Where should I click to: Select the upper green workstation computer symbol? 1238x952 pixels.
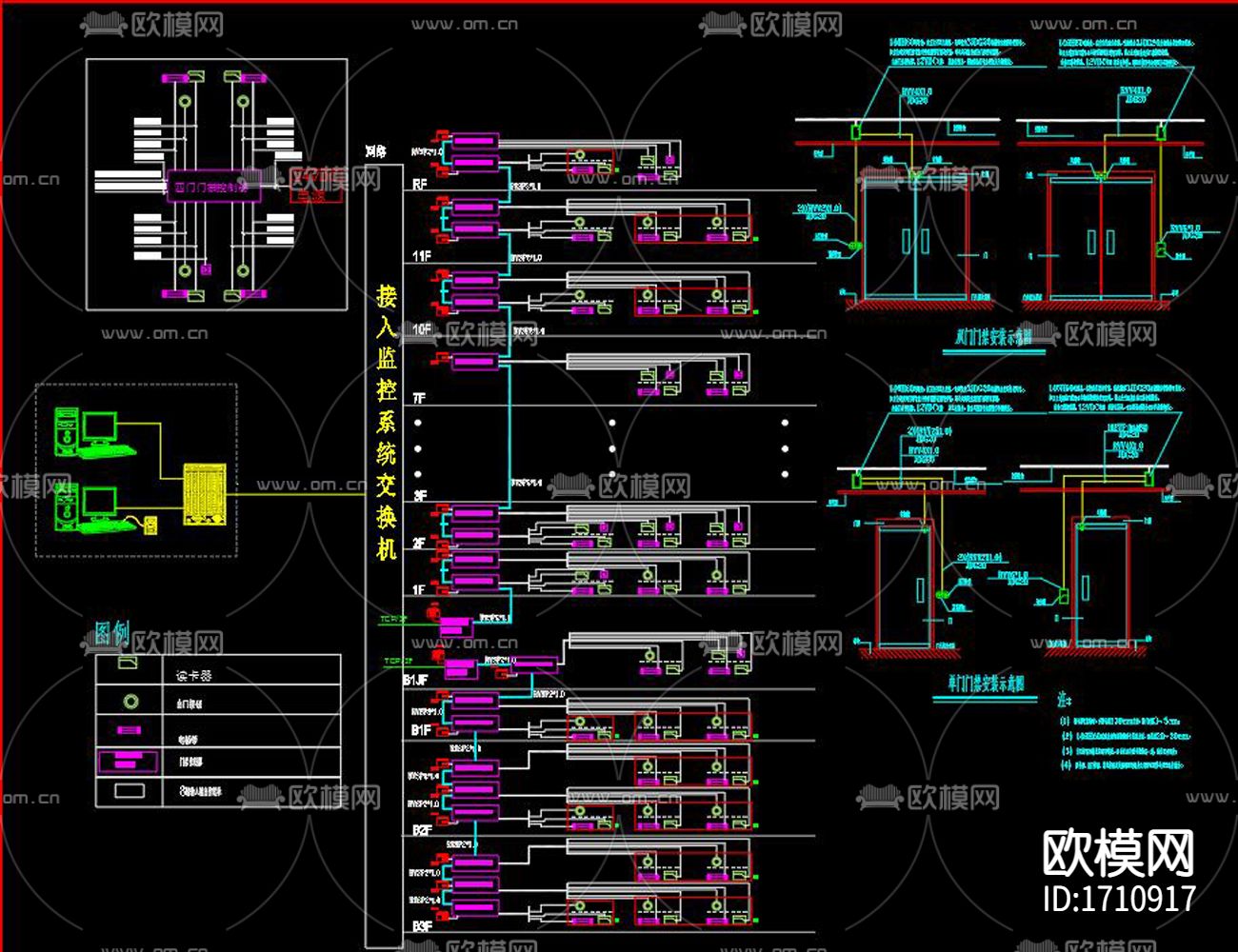(x=93, y=433)
